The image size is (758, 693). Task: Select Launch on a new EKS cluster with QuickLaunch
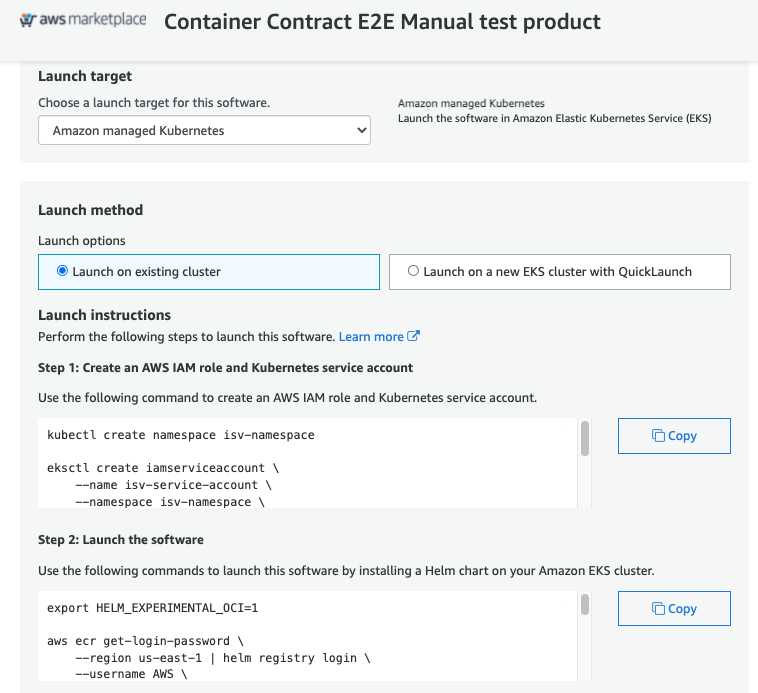tap(414, 271)
